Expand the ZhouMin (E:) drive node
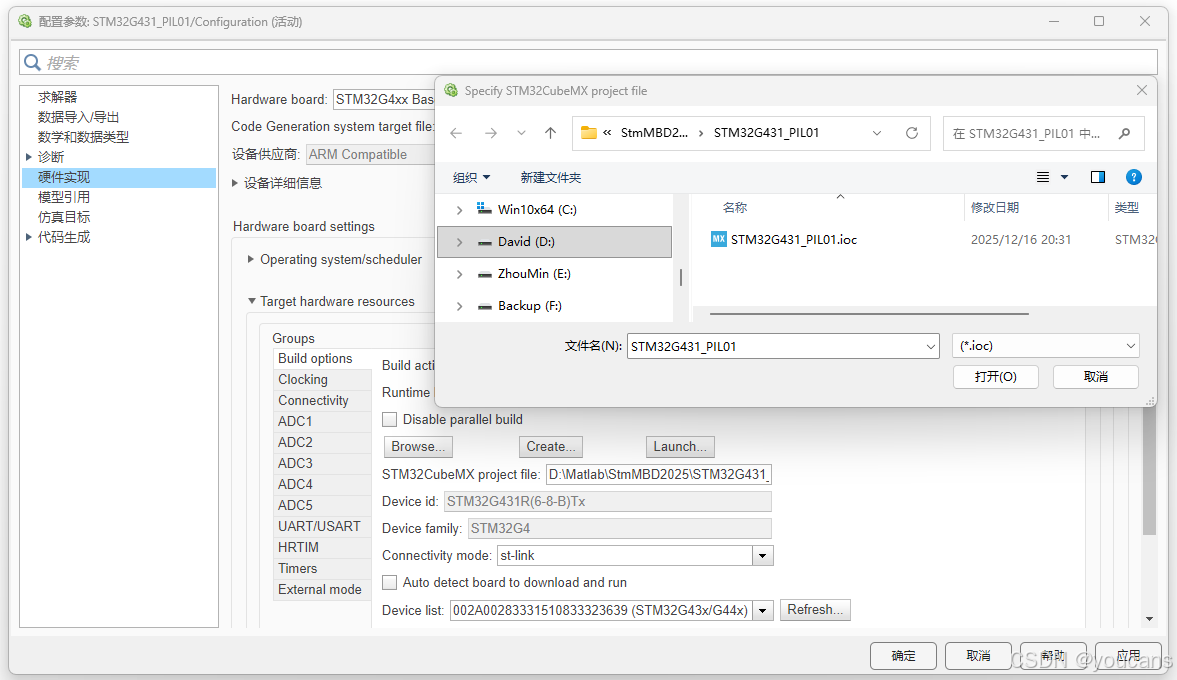Viewport: 1177px width, 680px height. [459, 275]
